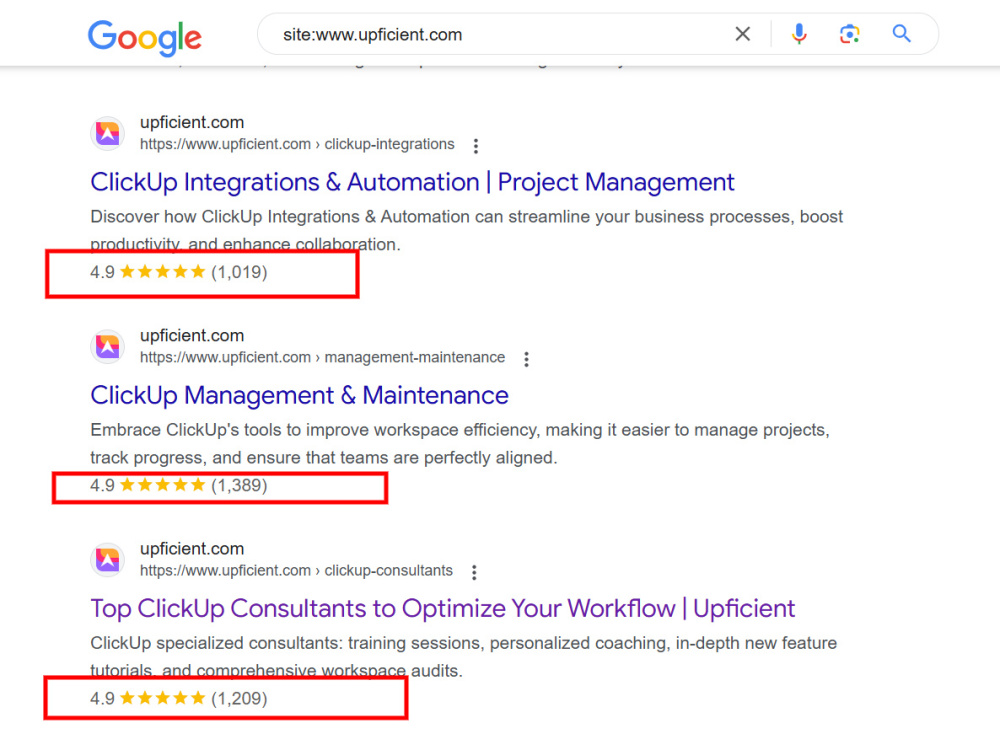
Task: Click the Google logo
Action: tap(145, 37)
